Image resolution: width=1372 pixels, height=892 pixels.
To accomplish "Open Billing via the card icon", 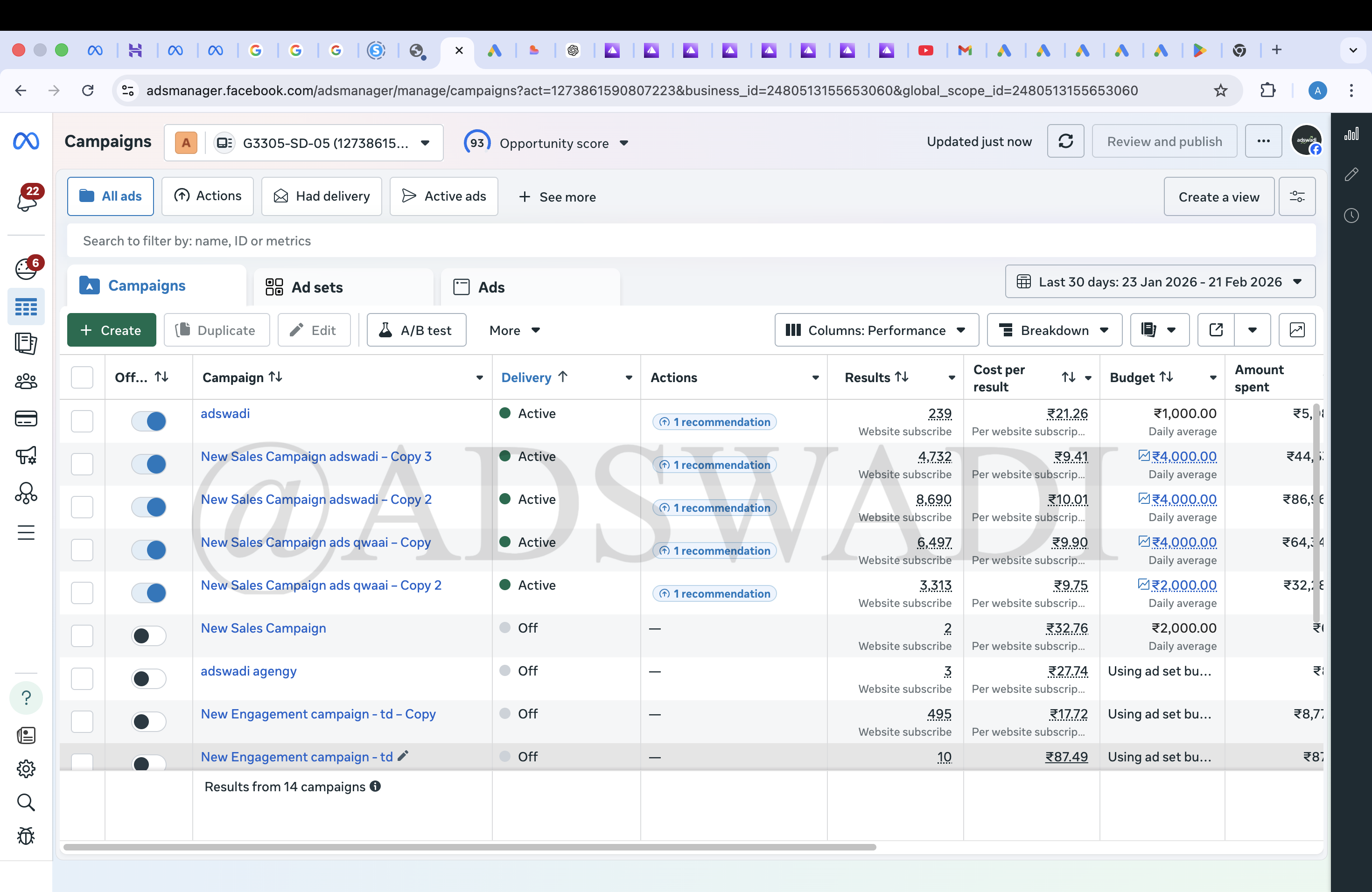I will [x=27, y=418].
